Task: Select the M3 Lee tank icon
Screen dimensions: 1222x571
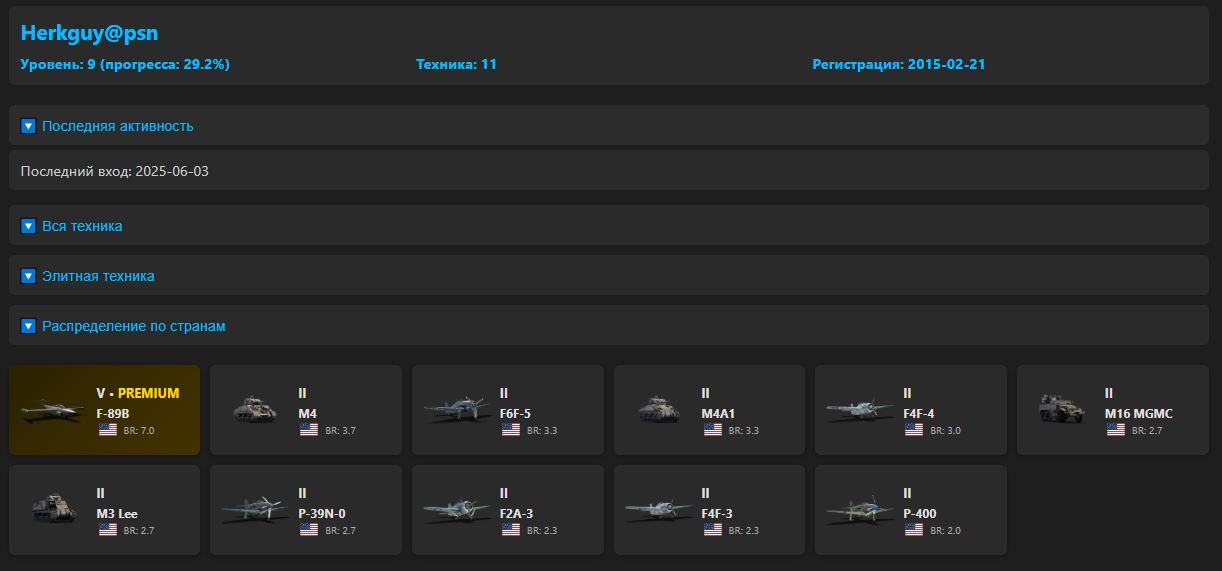Action: click(x=53, y=510)
